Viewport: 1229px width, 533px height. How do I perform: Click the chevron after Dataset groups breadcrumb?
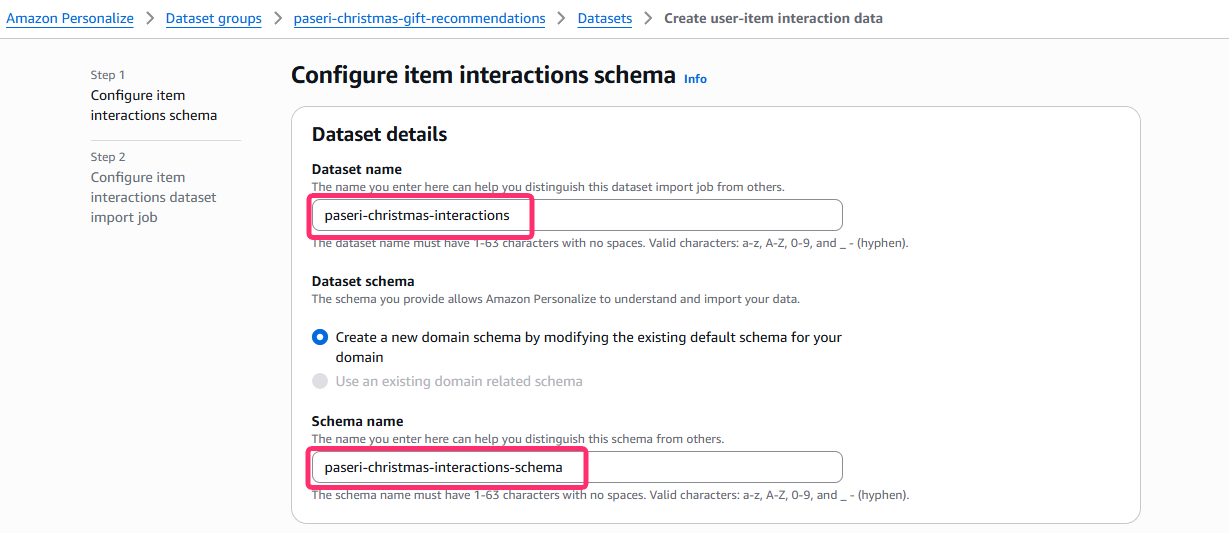[x=278, y=18]
